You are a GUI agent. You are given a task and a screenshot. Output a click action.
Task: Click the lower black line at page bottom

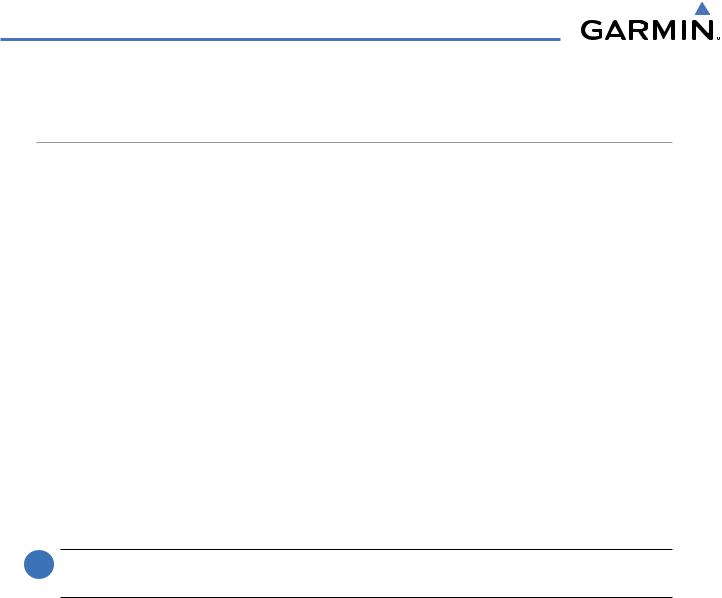367,597
